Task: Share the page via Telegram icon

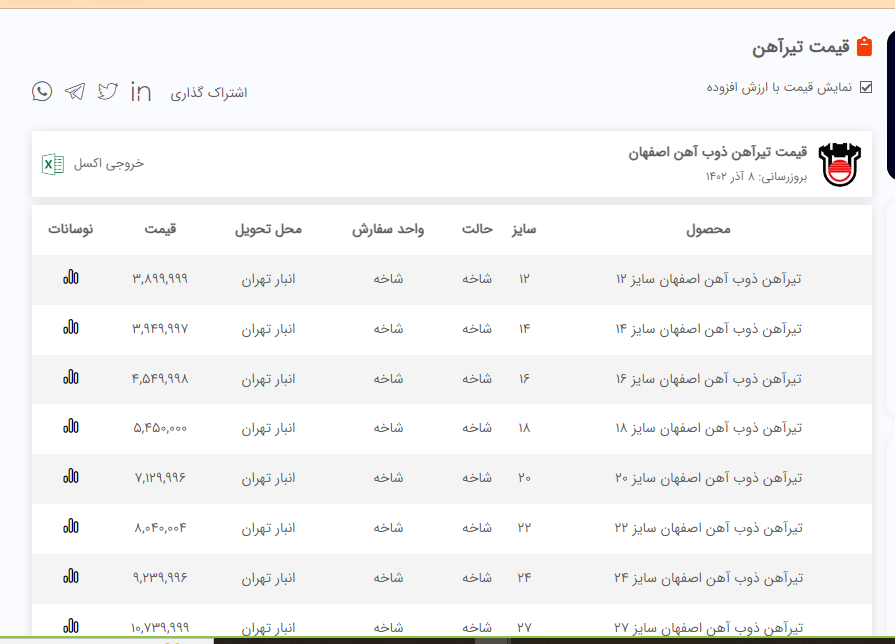Action: coord(75,92)
